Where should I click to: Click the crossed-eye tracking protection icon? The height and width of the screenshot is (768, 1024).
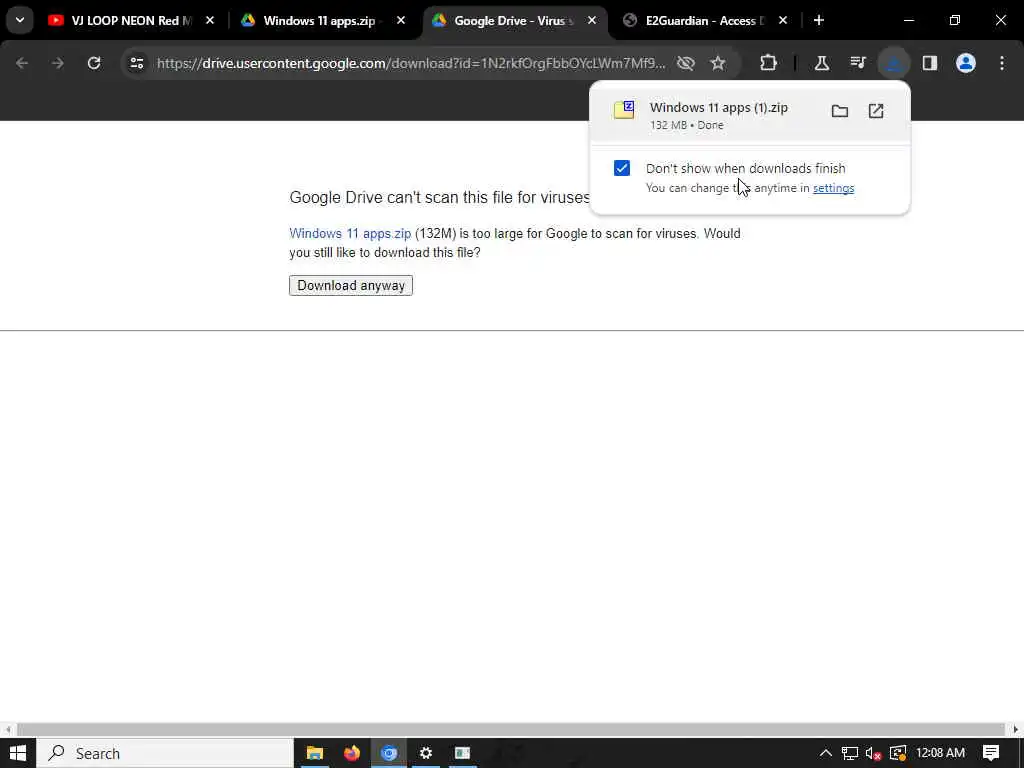point(686,63)
